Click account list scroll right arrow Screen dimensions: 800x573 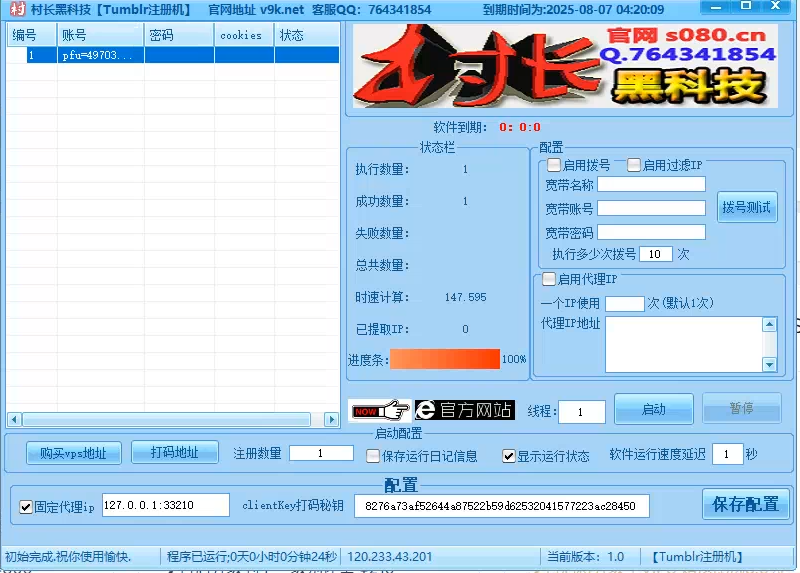[x=332, y=419]
